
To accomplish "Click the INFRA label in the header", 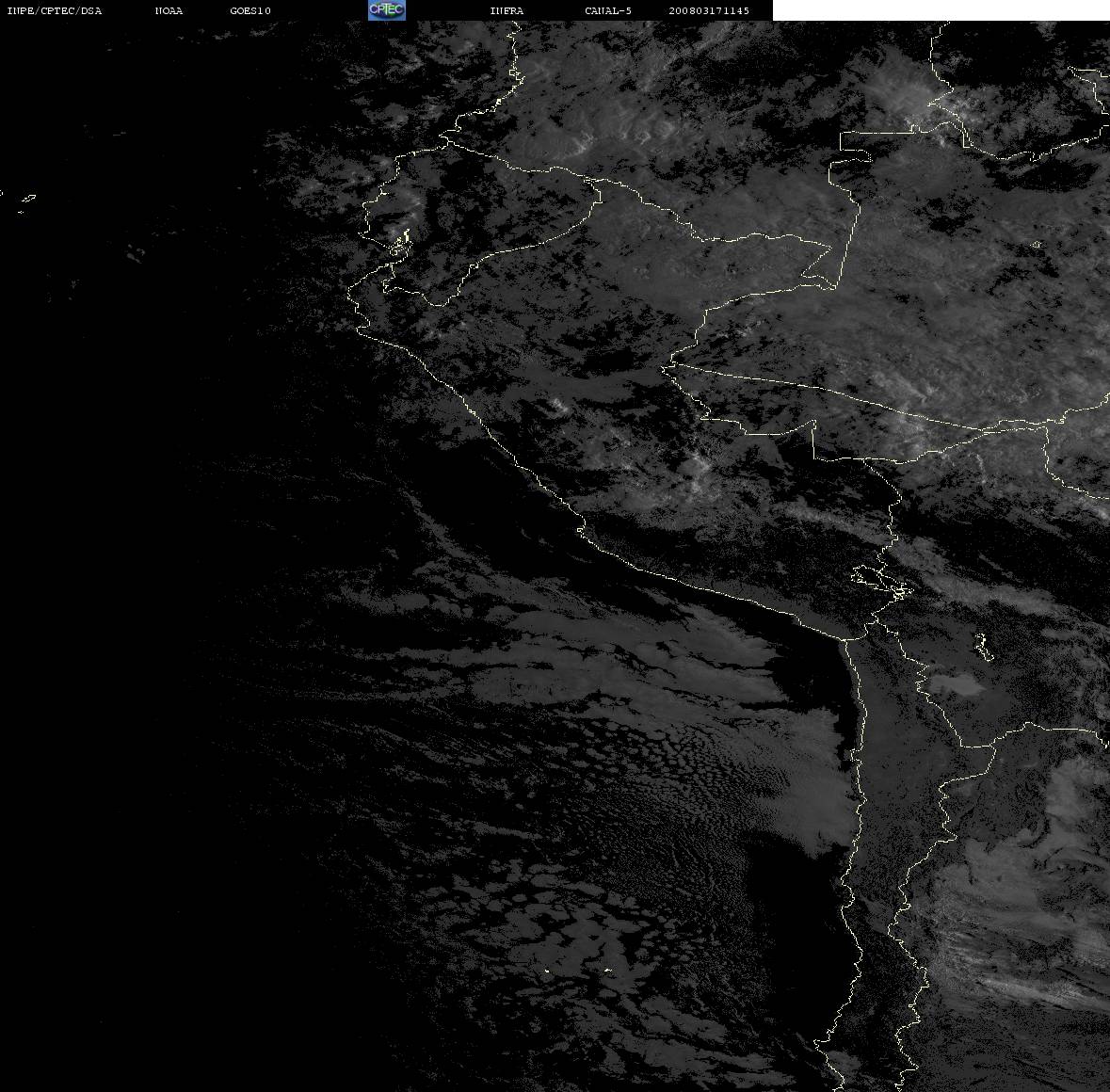I will pyautogui.click(x=507, y=10).
